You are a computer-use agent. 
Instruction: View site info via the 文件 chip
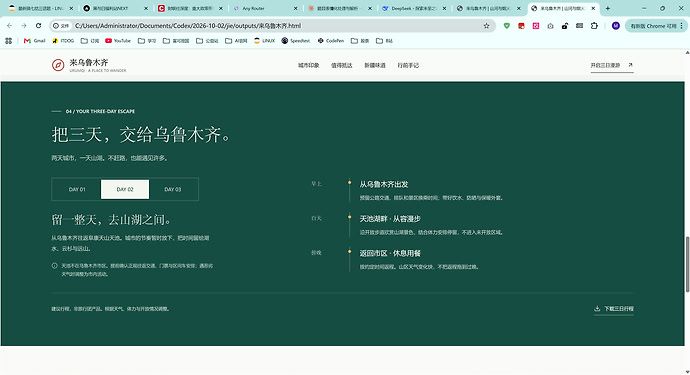point(61,26)
